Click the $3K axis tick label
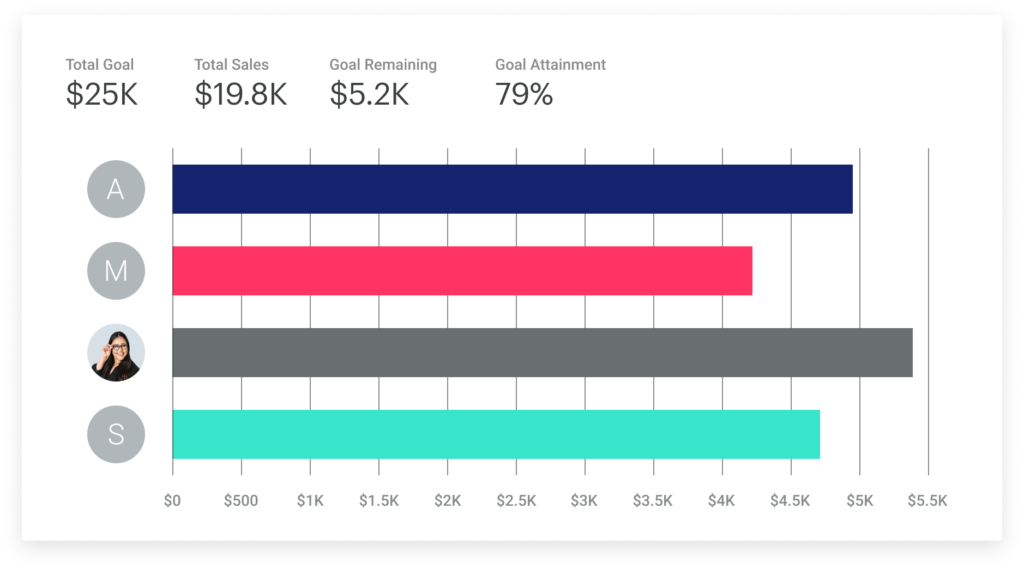This screenshot has height=569, width=1024. pos(584,500)
